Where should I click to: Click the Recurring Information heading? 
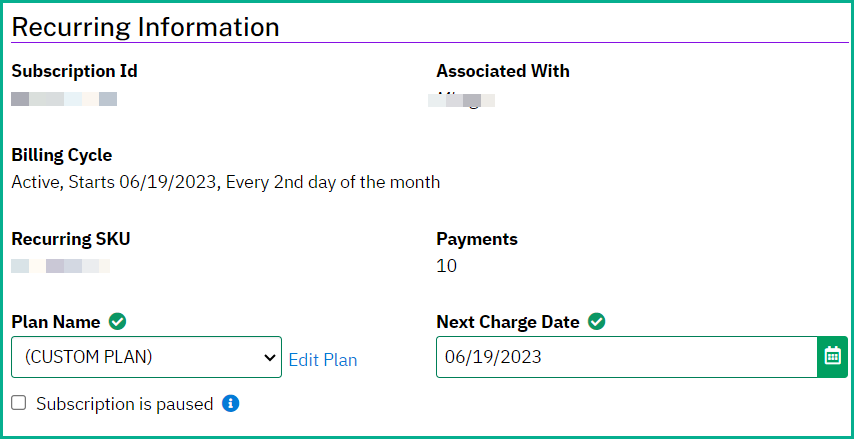point(145,27)
